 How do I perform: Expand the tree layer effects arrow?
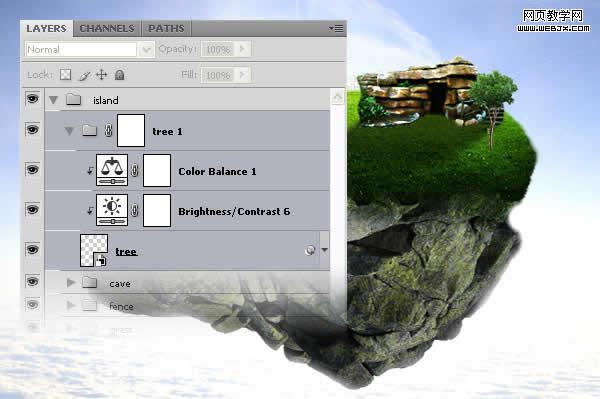click(x=324, y=250)
